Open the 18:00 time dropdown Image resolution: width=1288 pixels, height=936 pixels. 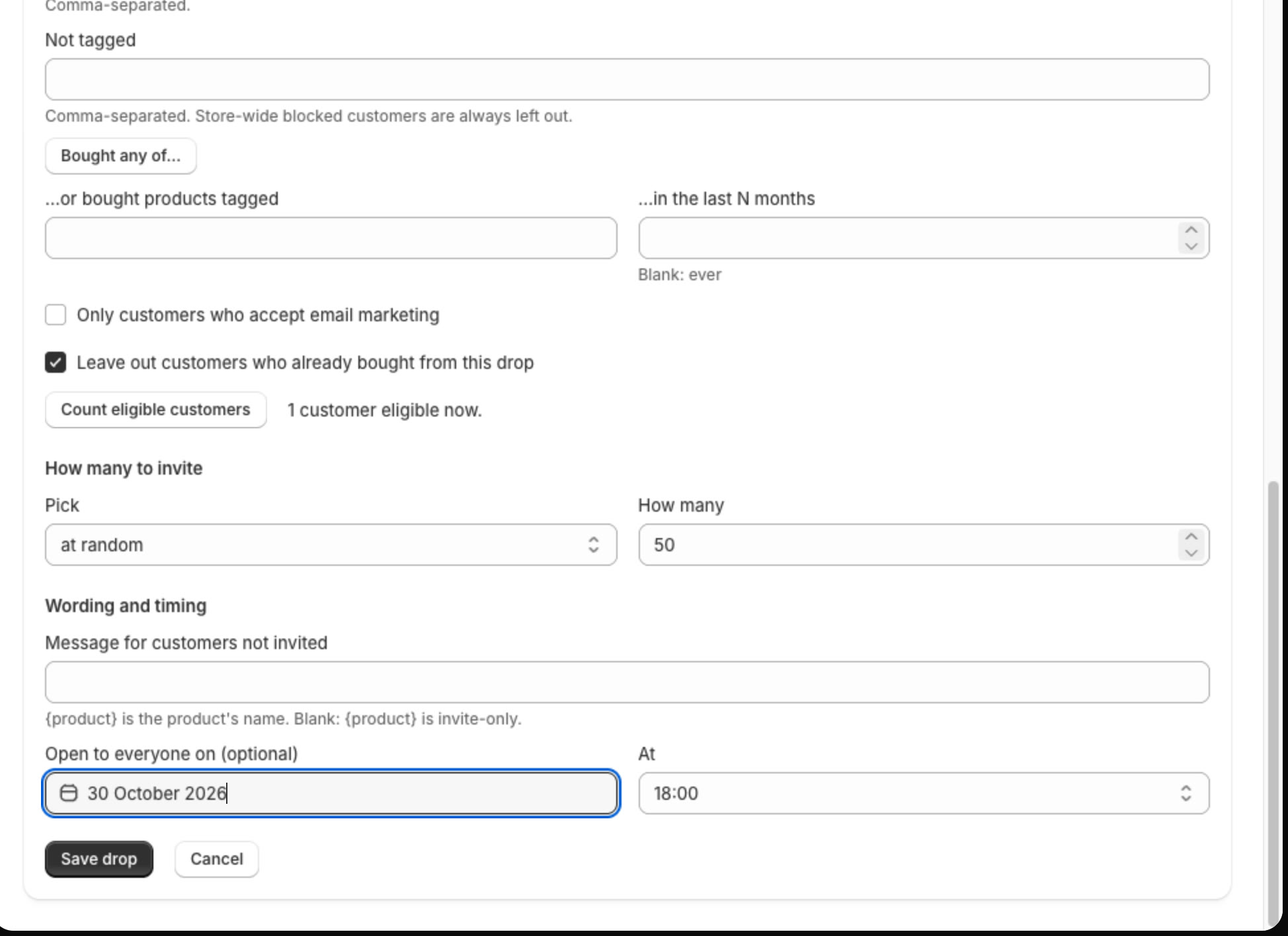coord(924,793)
